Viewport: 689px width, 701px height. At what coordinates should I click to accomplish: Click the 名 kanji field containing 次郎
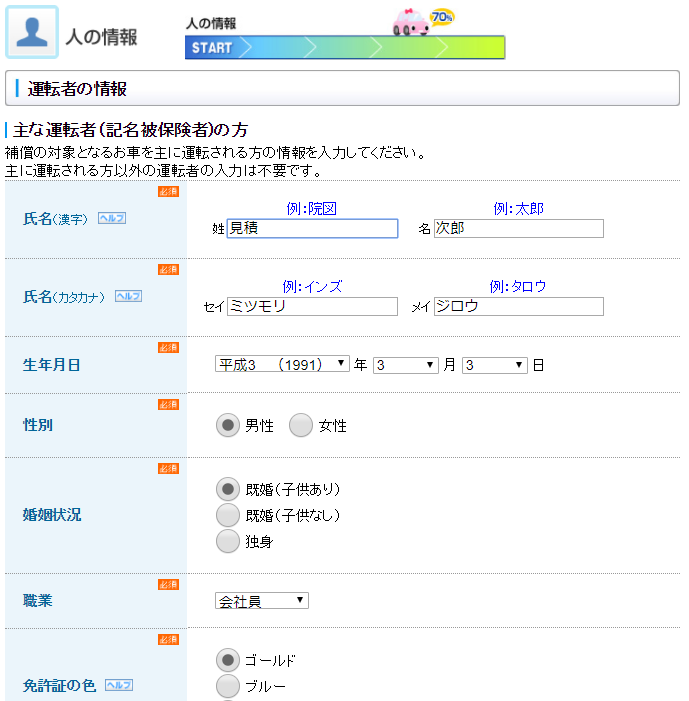pos(518,229)
